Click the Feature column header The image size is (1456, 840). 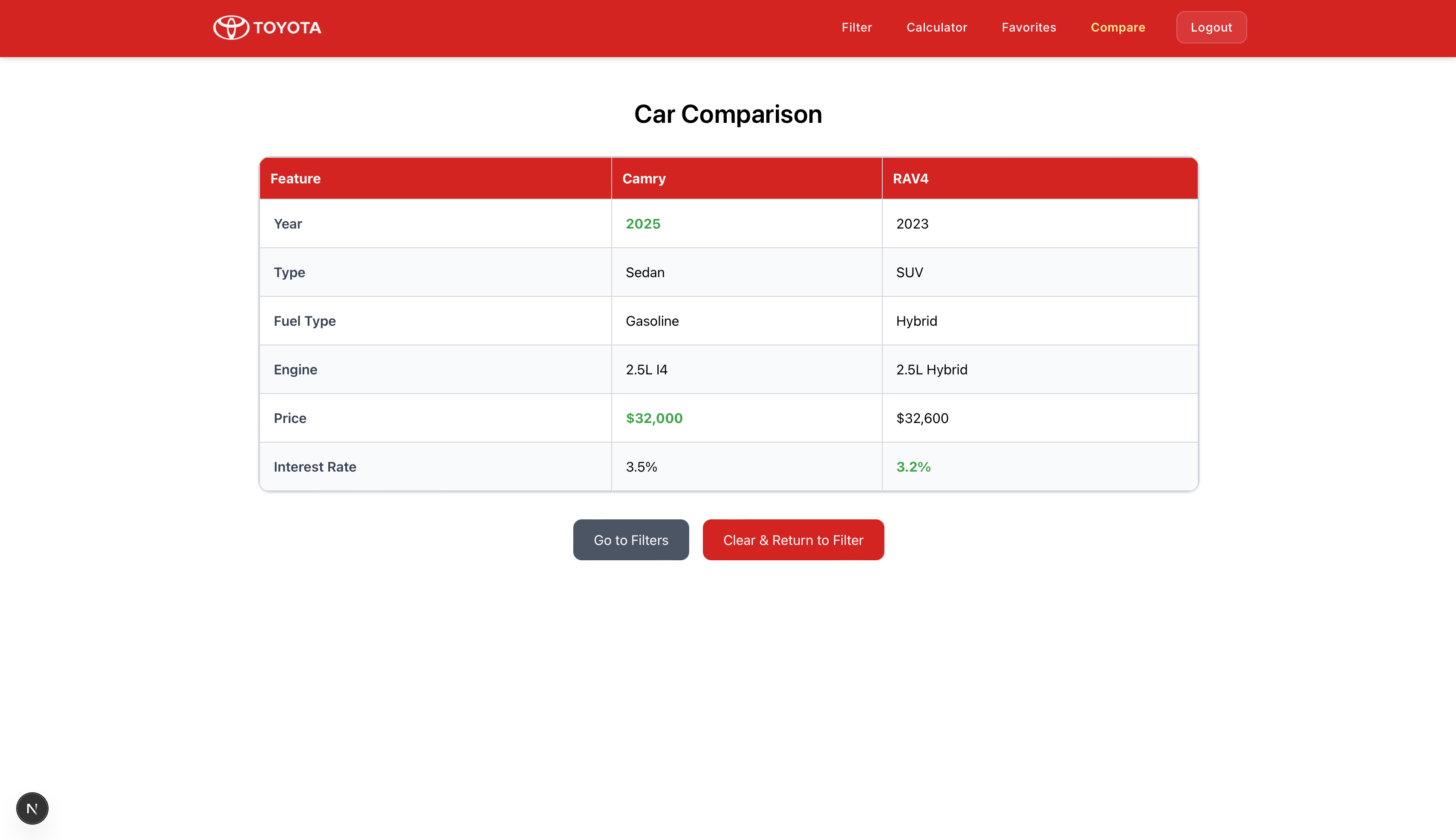[x=295, y=178]
